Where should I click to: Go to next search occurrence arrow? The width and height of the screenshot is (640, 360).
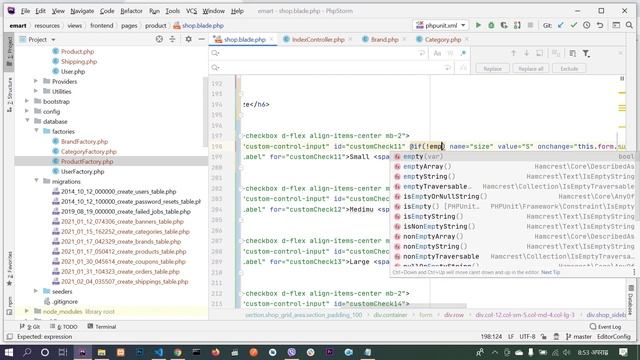pos(527,53)
